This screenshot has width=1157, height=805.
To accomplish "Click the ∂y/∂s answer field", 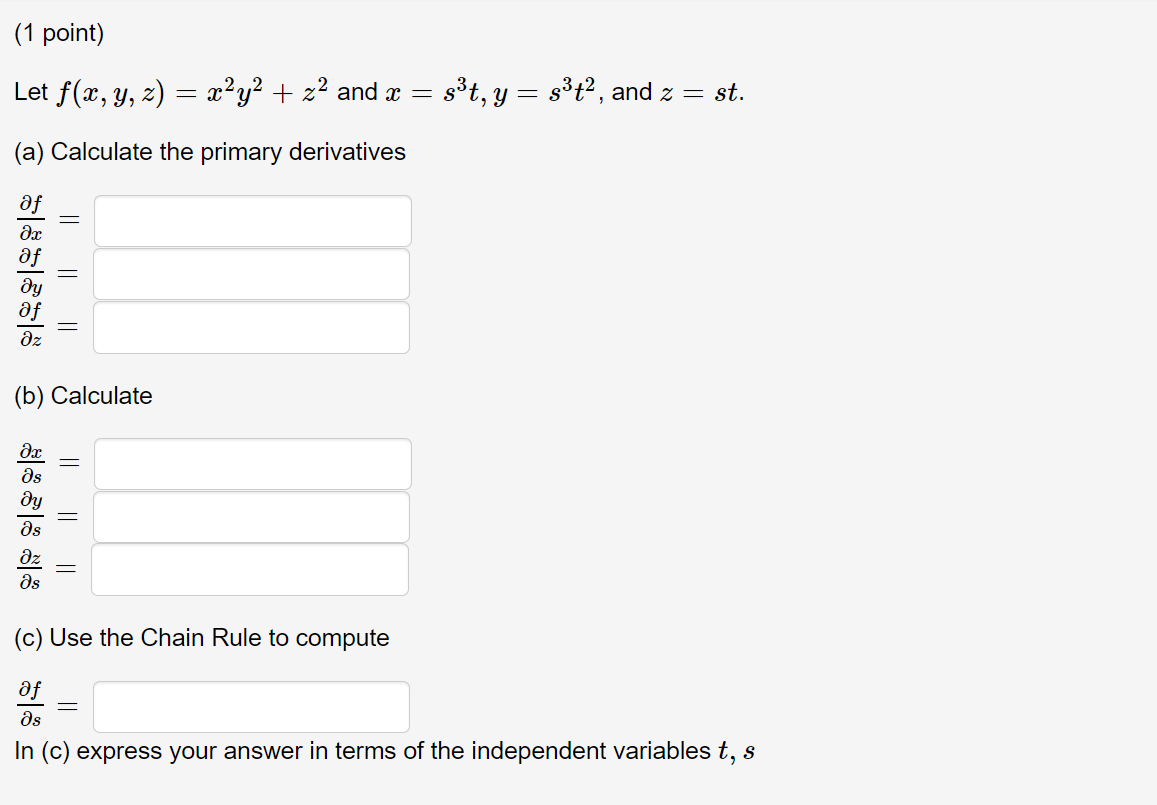I will [x=252, y=516].
